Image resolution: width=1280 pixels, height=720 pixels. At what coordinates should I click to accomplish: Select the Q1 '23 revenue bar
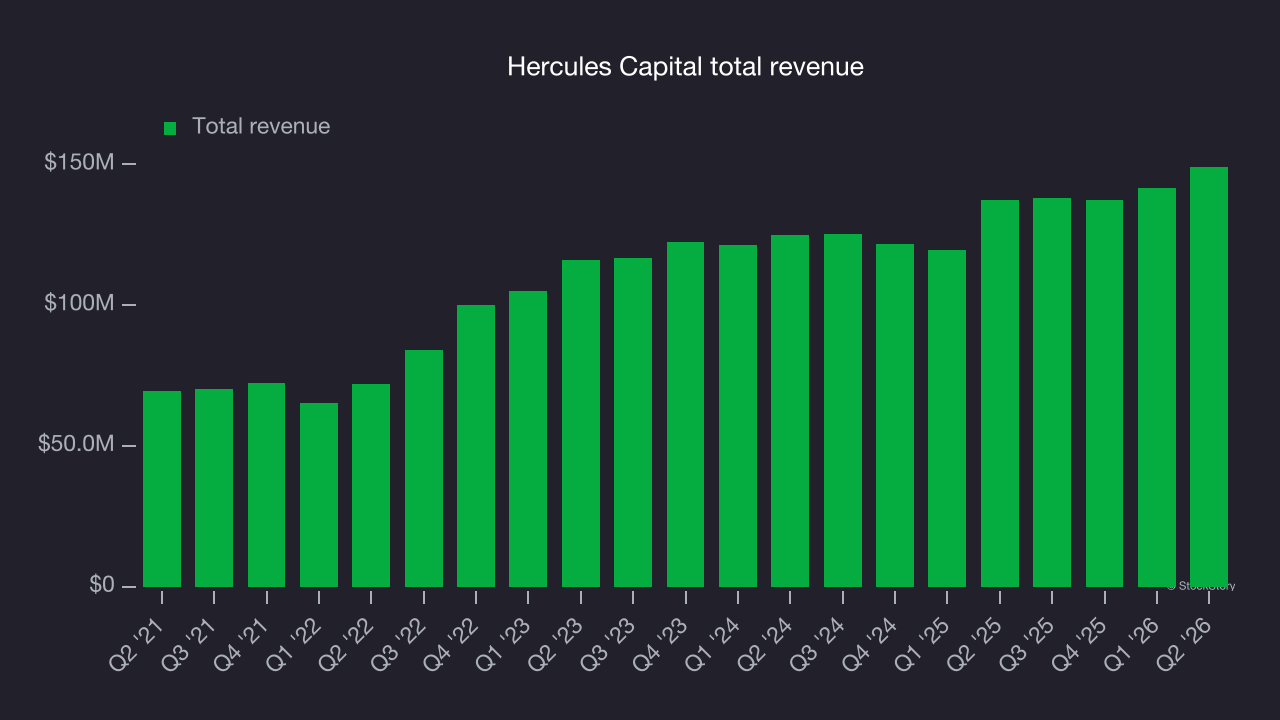coord(528,439)
